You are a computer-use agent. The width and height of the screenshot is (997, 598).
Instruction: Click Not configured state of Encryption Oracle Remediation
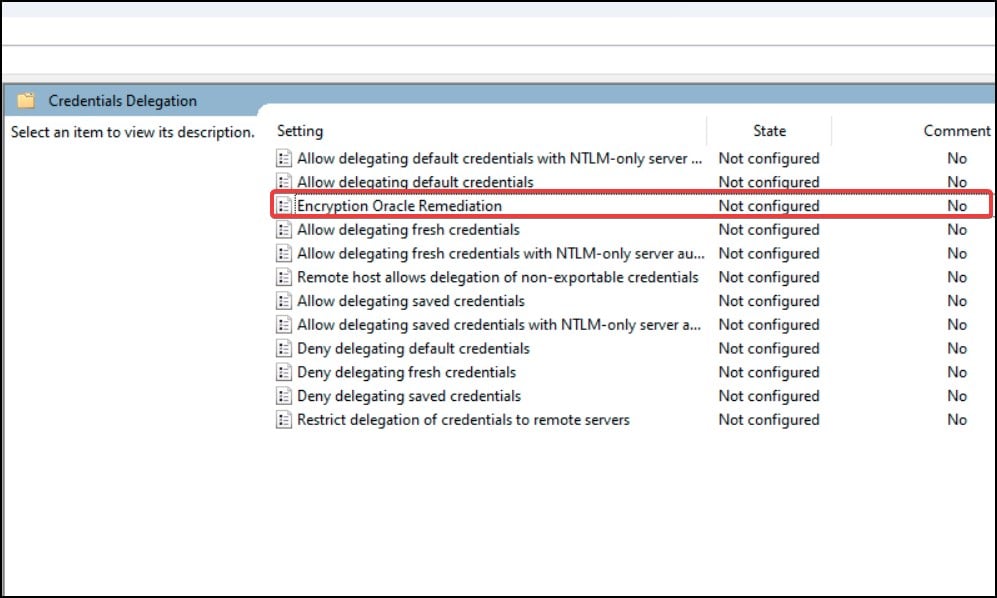(x=769, y=205)
